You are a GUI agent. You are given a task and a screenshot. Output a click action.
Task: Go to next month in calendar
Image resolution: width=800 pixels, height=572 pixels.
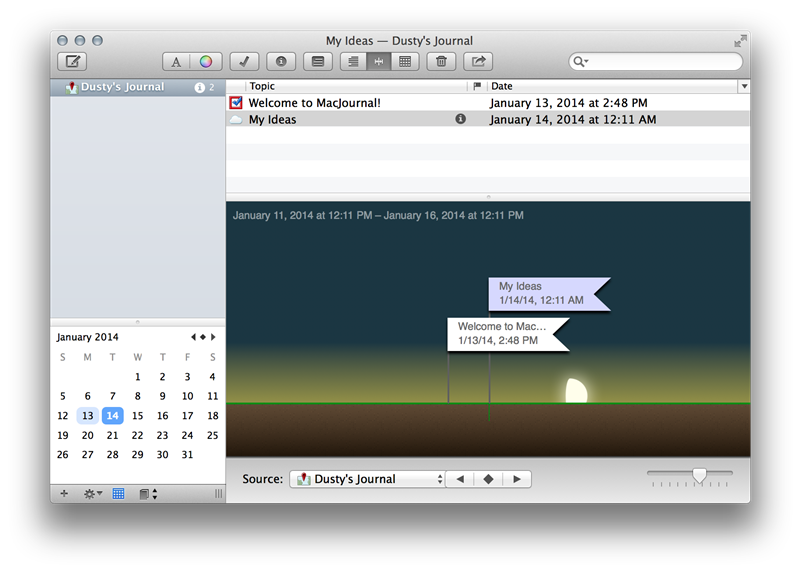click(x=213, y=337)
